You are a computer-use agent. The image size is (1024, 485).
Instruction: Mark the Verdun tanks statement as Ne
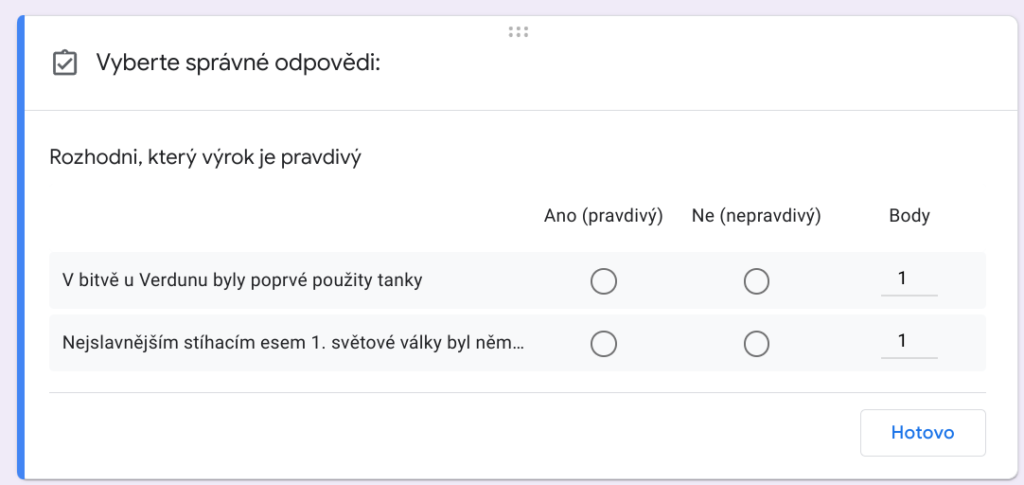[x=756, y=281]
